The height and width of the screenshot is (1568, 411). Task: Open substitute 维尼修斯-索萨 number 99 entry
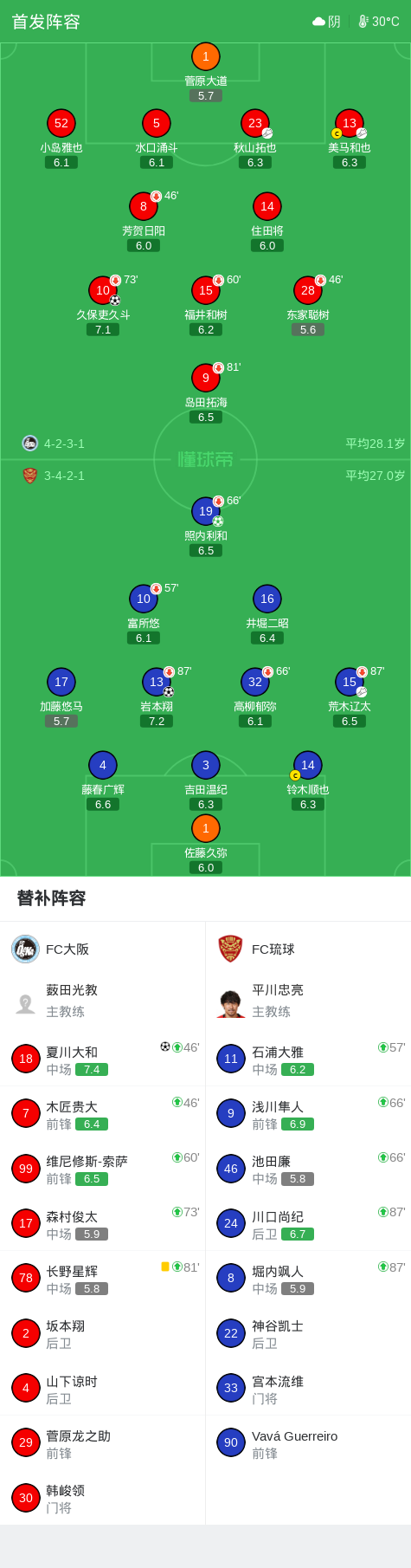(x=103, y=1169)
